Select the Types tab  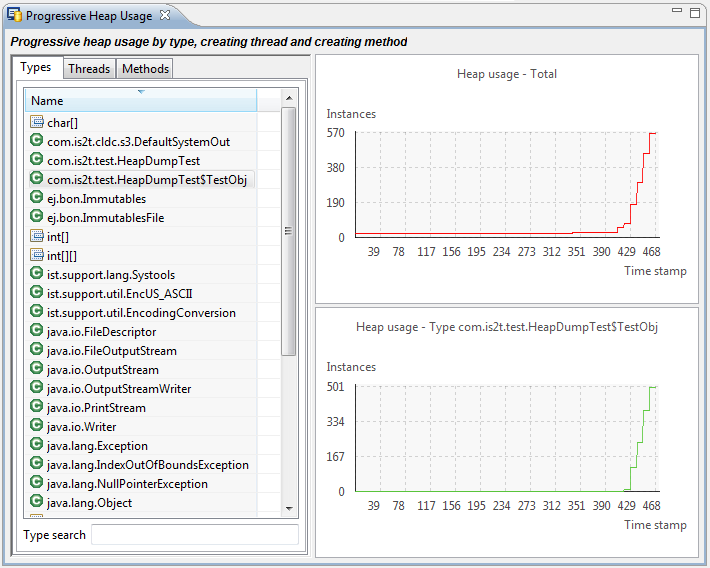pos(36,68)
